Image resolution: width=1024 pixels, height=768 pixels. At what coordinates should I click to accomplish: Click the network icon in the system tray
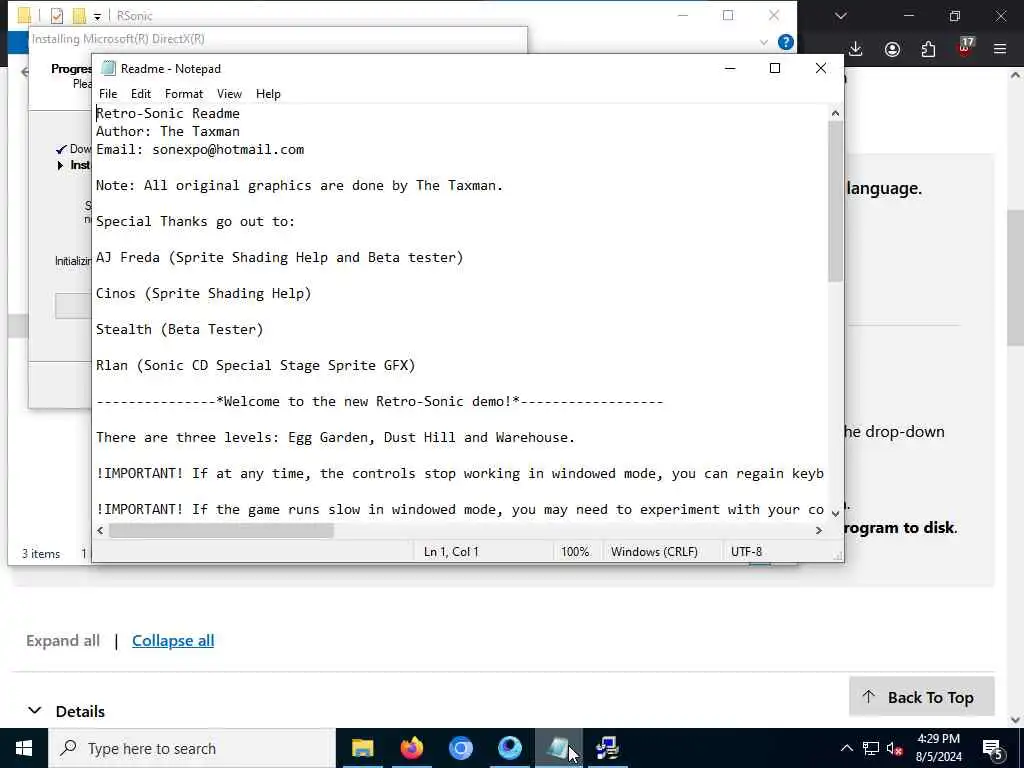871,748
